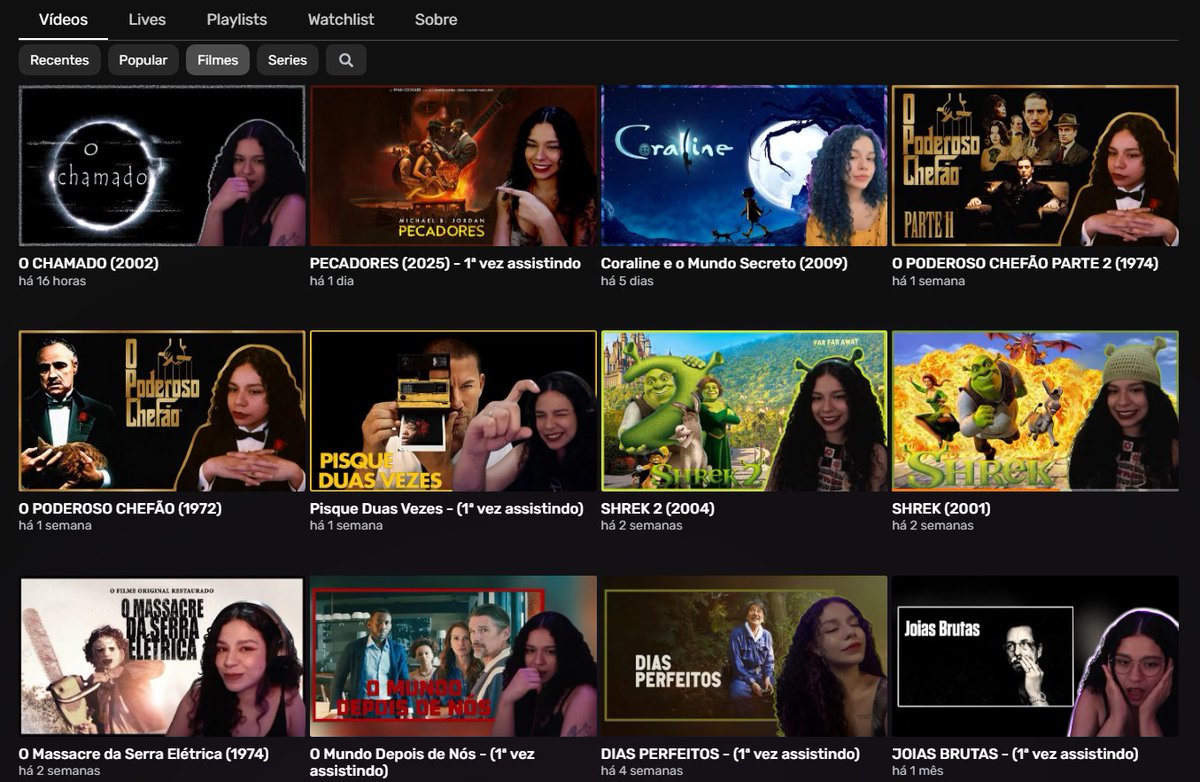
Task: Open the Poderoso Chefão Parte II thumbnail
Action: (x=1035, y=166)
